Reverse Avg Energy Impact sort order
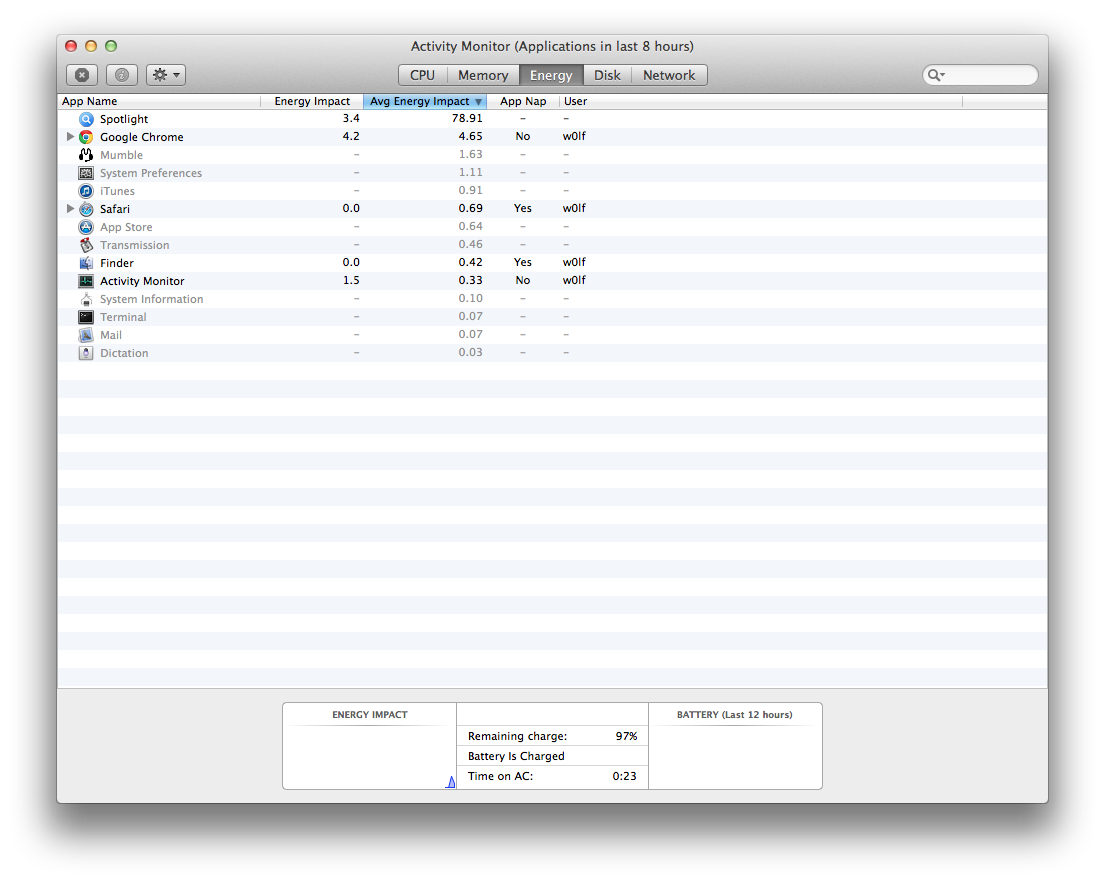 point(425,101)
